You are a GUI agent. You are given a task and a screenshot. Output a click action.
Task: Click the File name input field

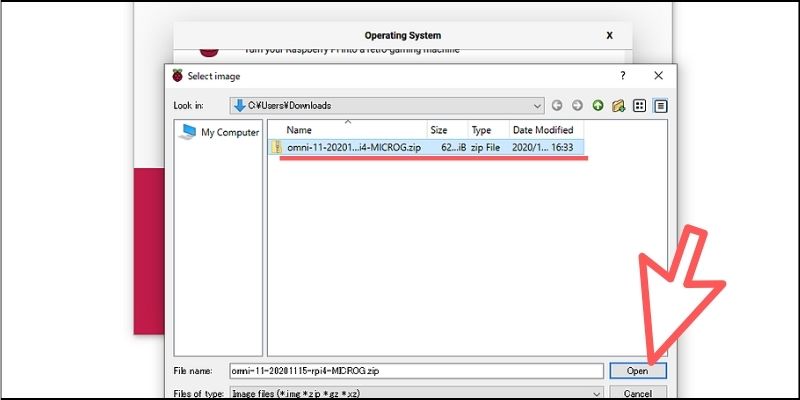[x=416, y=371]
